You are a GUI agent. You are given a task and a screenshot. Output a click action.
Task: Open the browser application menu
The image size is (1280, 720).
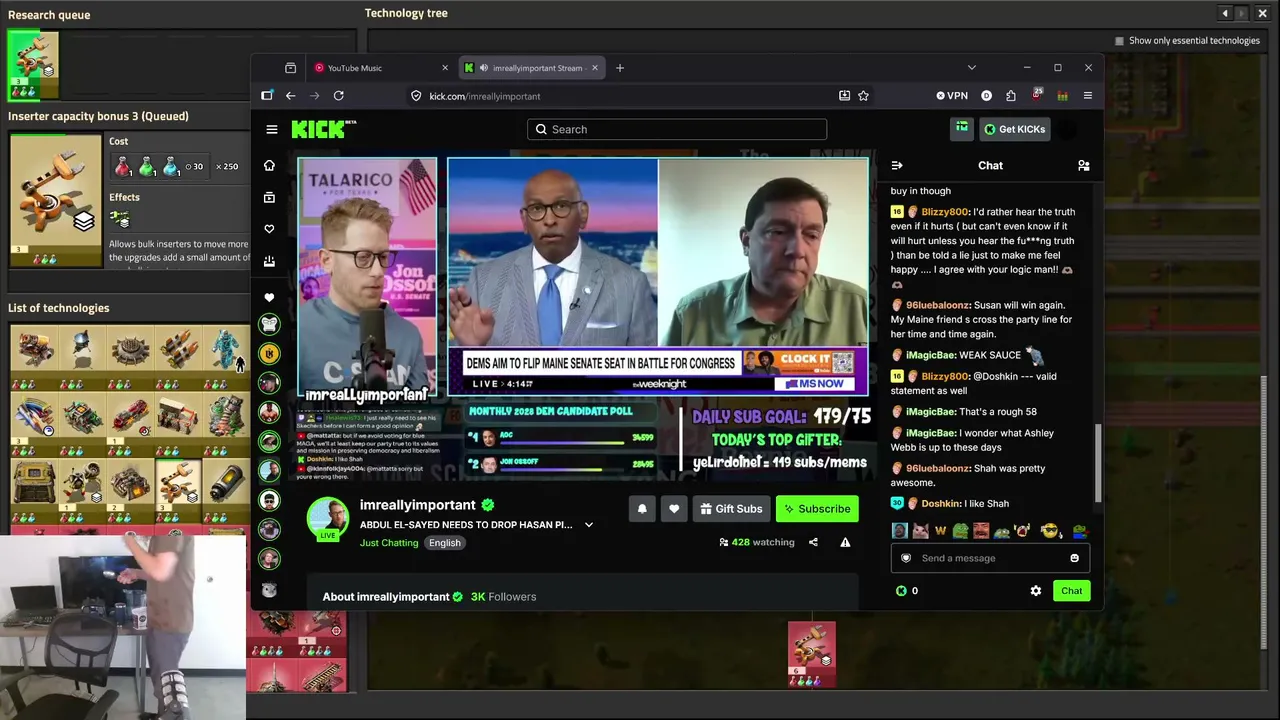pos(1087,96)
